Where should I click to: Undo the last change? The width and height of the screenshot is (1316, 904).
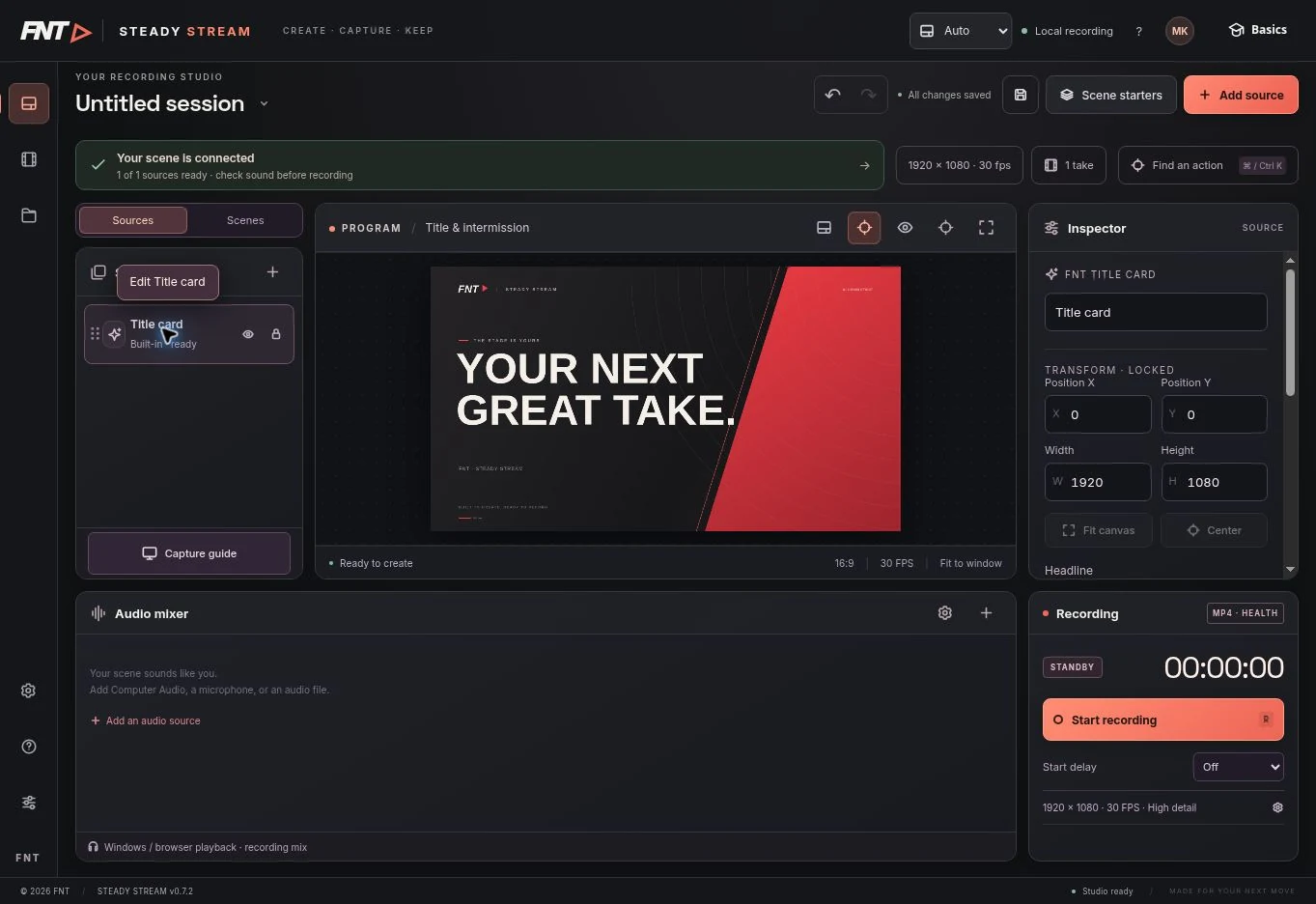click(833, 95)
